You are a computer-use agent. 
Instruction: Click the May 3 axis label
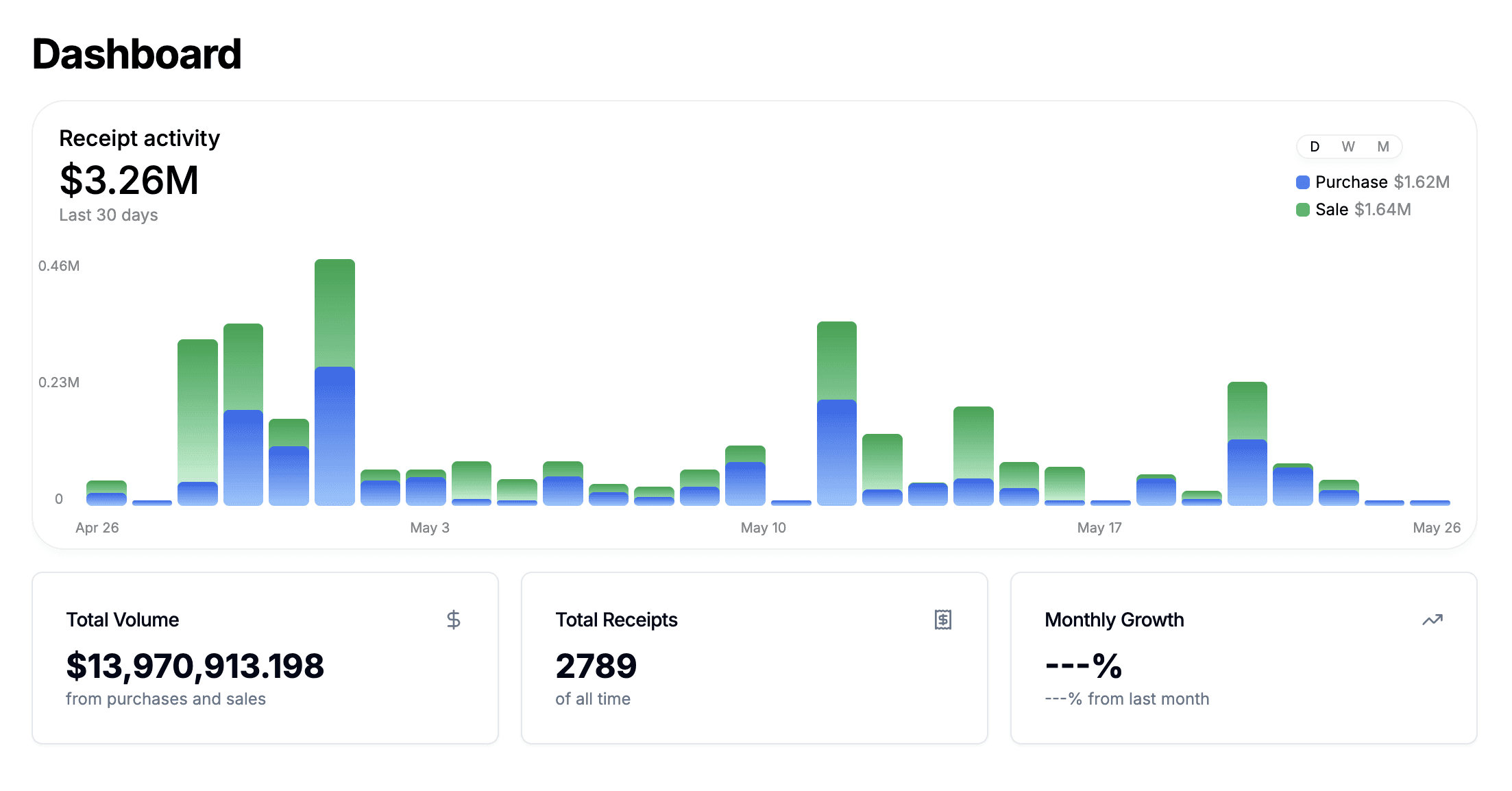[x=430, y=528]
